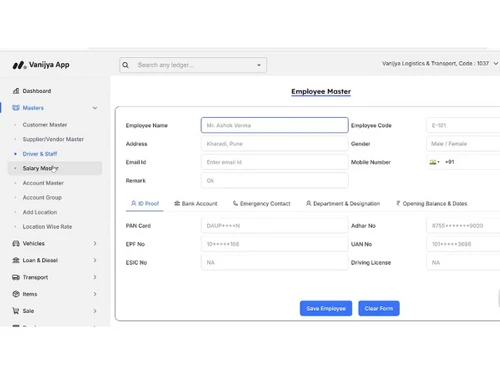500x375 pixels.
Task: Click the PAN Card input field
Action: coord(275,226)
